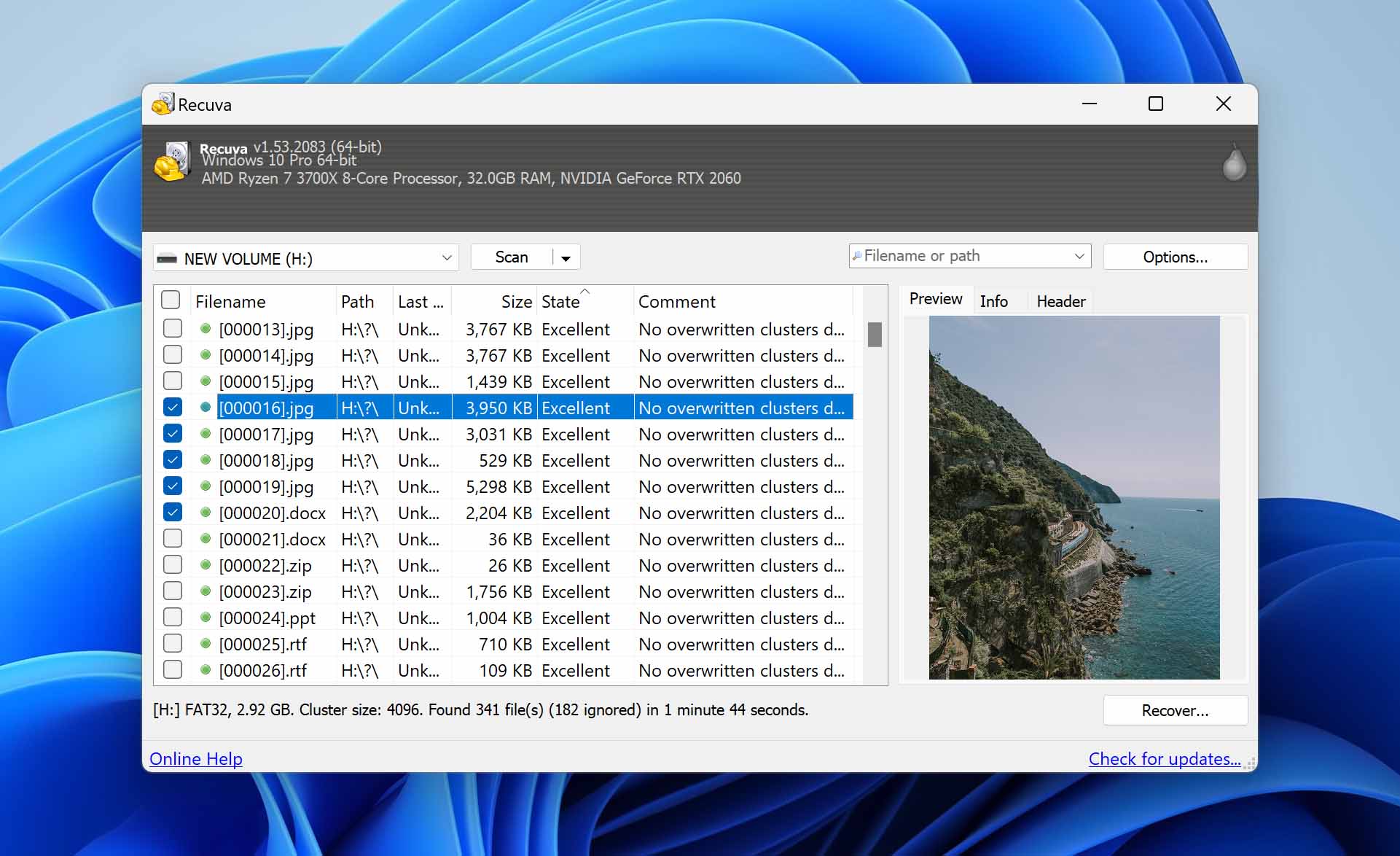Click Check for updates link bottom right

[1164, 757]
